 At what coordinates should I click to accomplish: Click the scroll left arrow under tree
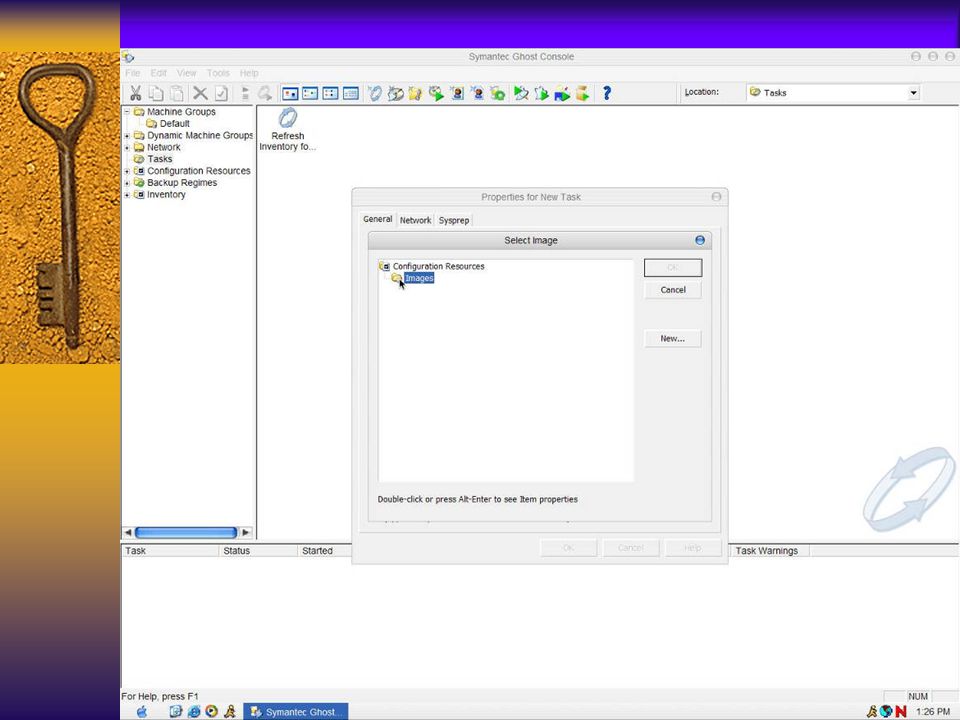(128, 533)
